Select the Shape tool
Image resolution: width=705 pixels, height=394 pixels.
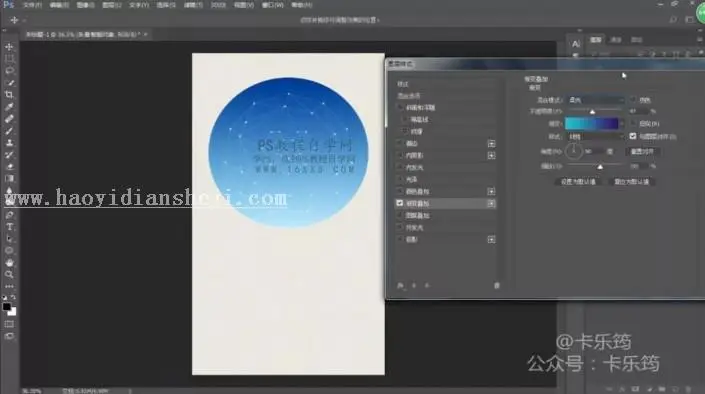coord(9,251)
